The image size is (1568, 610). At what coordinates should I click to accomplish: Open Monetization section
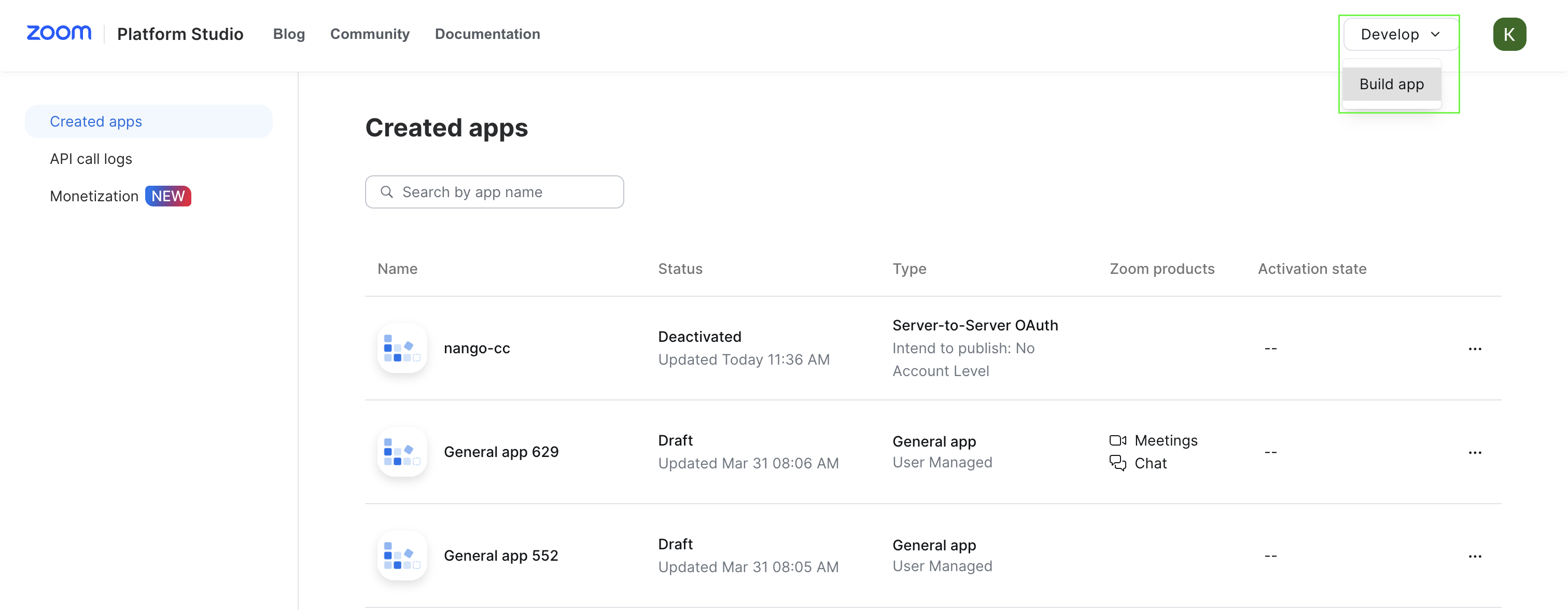click(x=94, y=196)
